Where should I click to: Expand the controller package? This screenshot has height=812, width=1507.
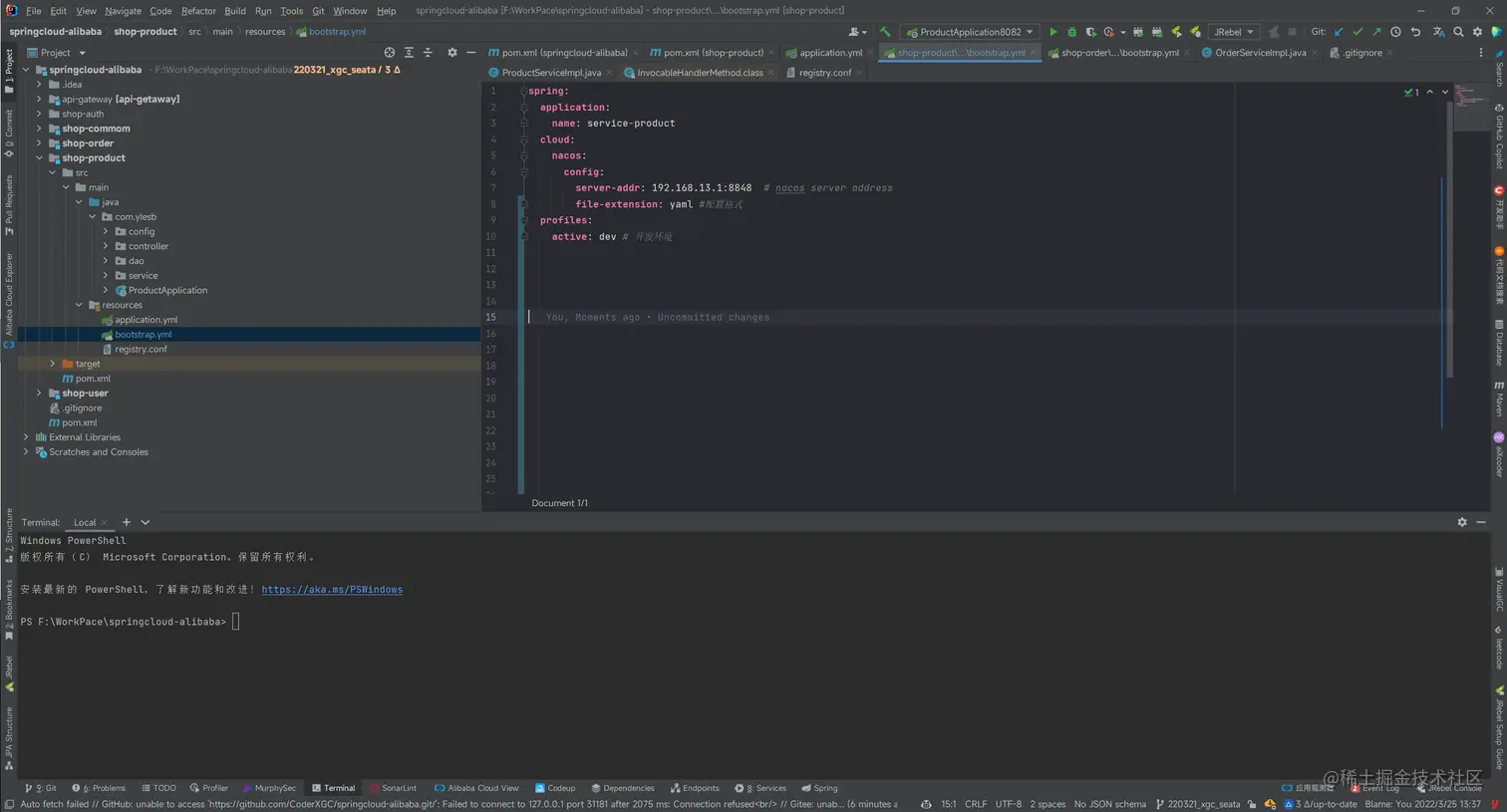tap(106, 246)
